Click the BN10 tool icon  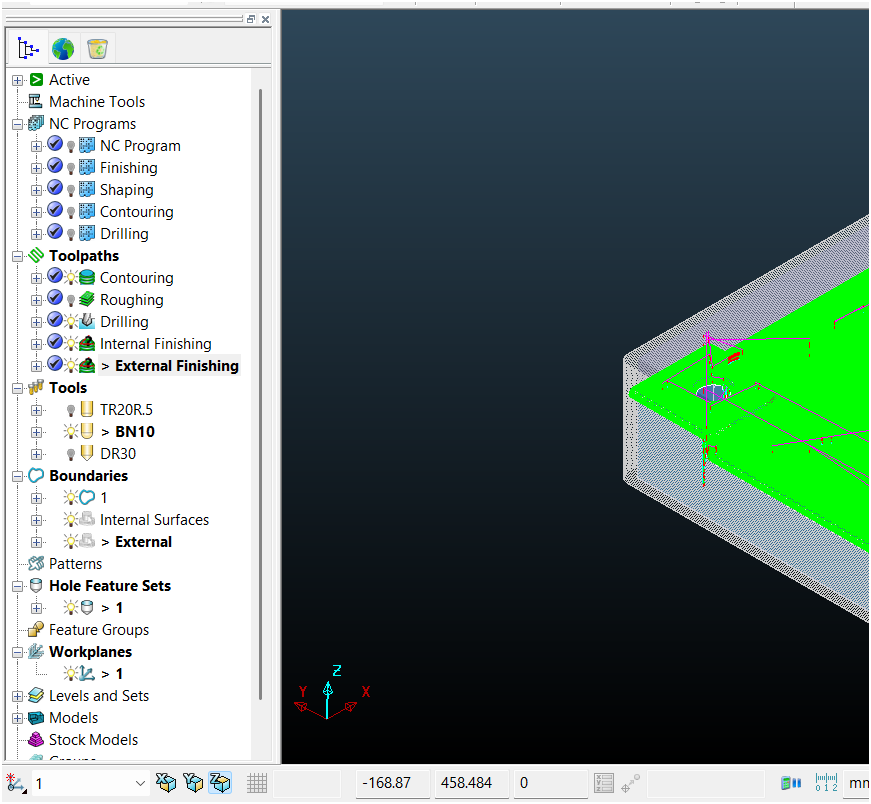coord(87,431)
